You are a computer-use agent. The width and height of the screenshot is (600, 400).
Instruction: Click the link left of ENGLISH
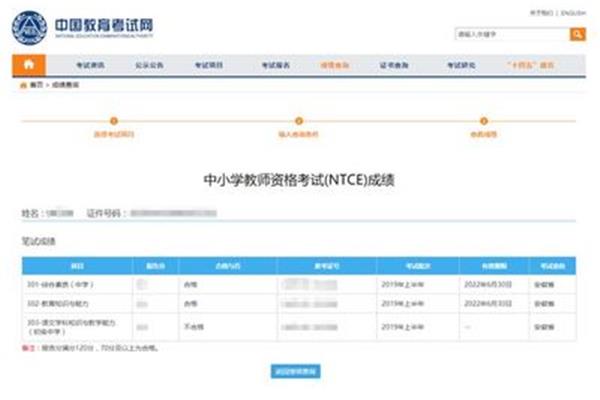(x=541, y=13)
